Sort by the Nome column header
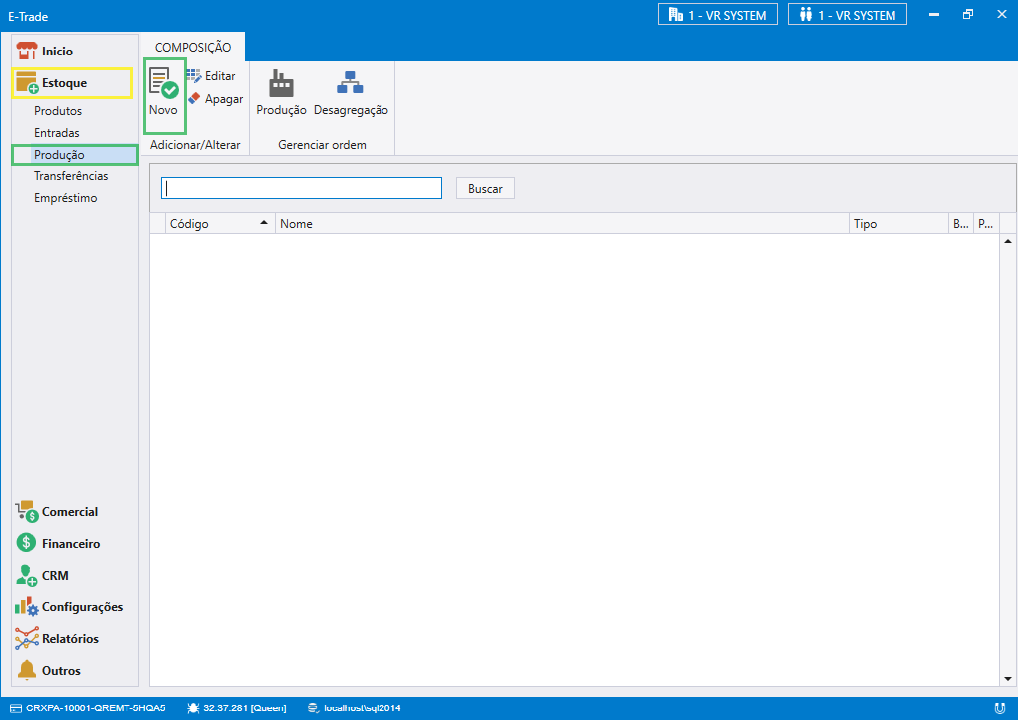 coord(562,223)
